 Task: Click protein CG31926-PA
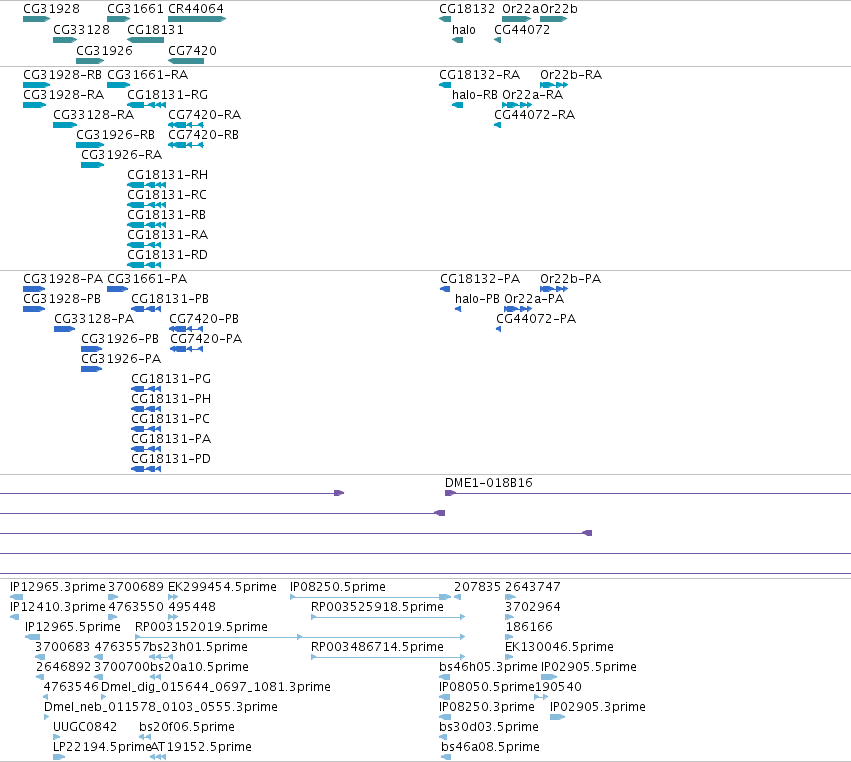pyautogui.click(x=121, y=359)
